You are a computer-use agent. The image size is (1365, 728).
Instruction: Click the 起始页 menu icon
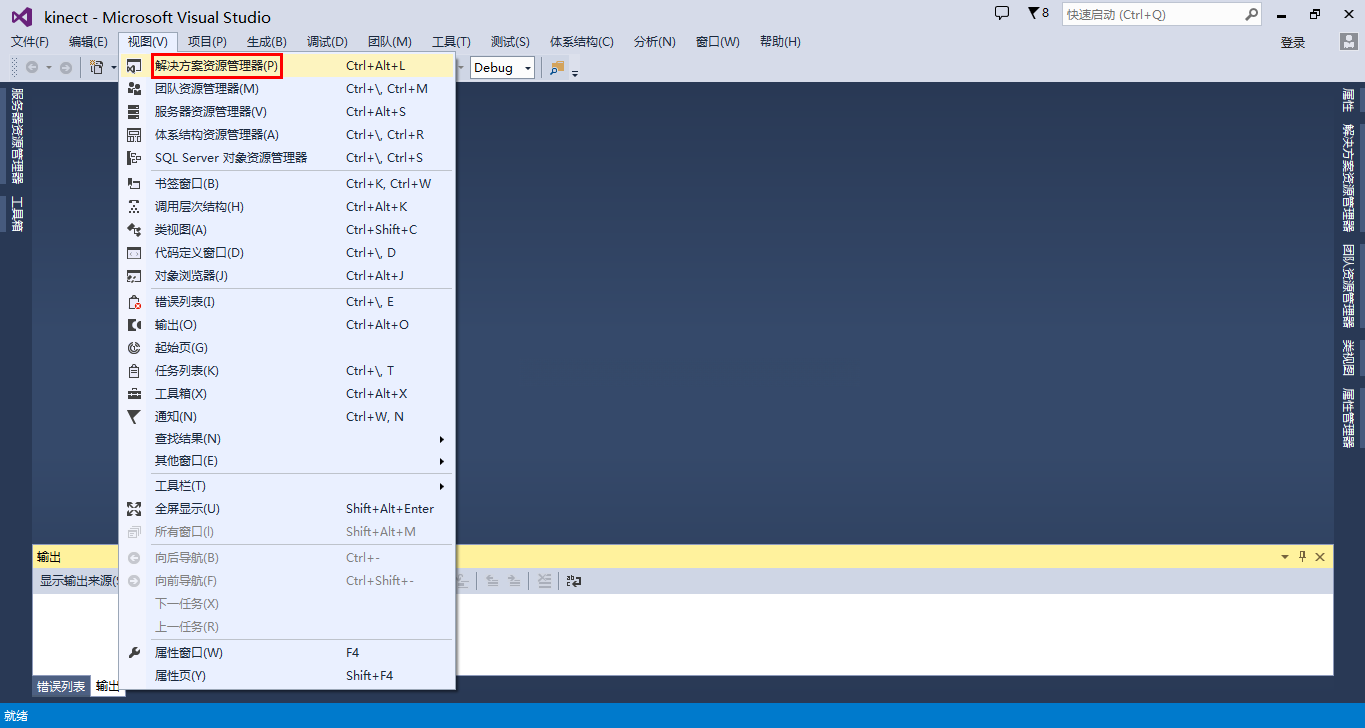click(134, 348)
